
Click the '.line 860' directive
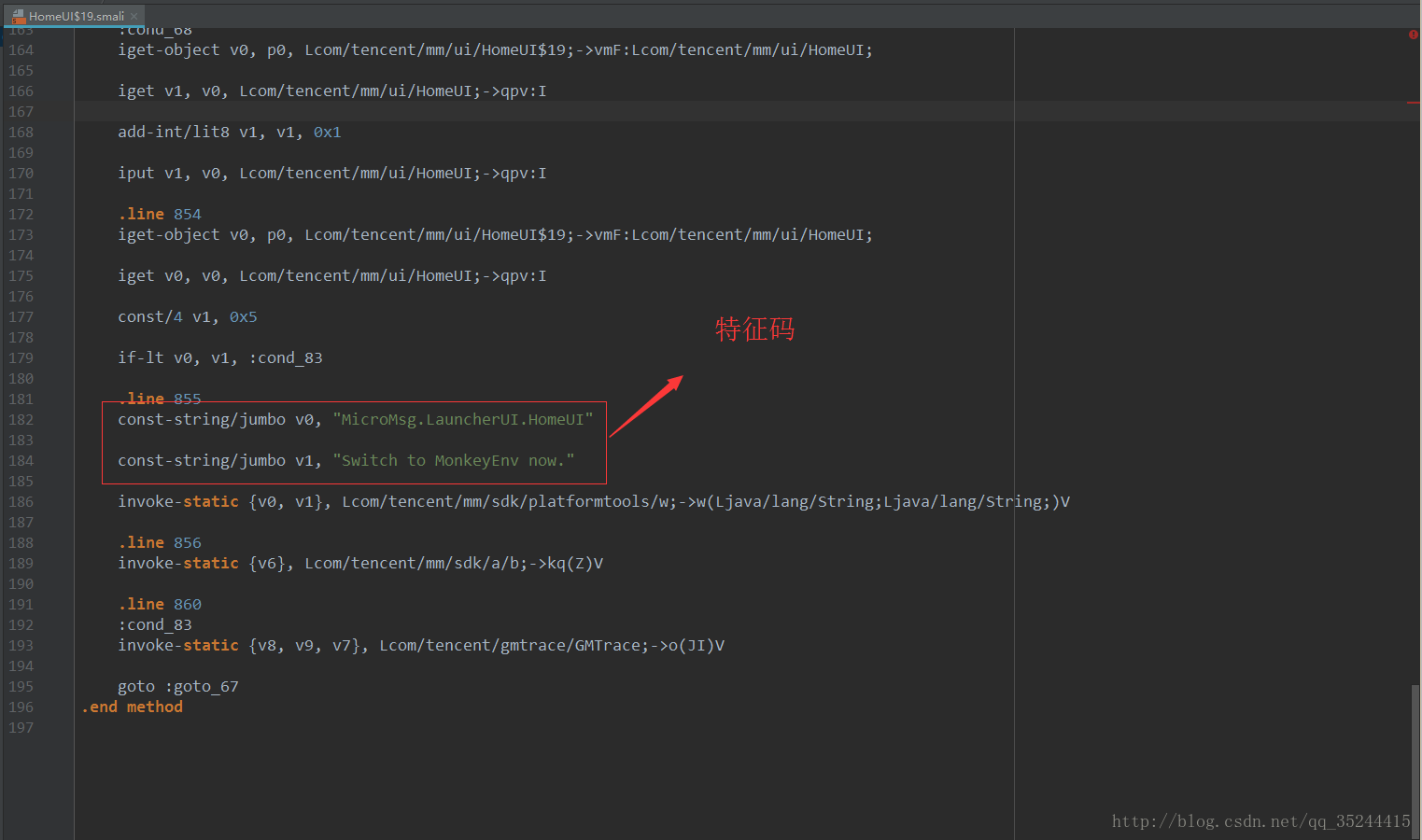[x=160, y=605]
